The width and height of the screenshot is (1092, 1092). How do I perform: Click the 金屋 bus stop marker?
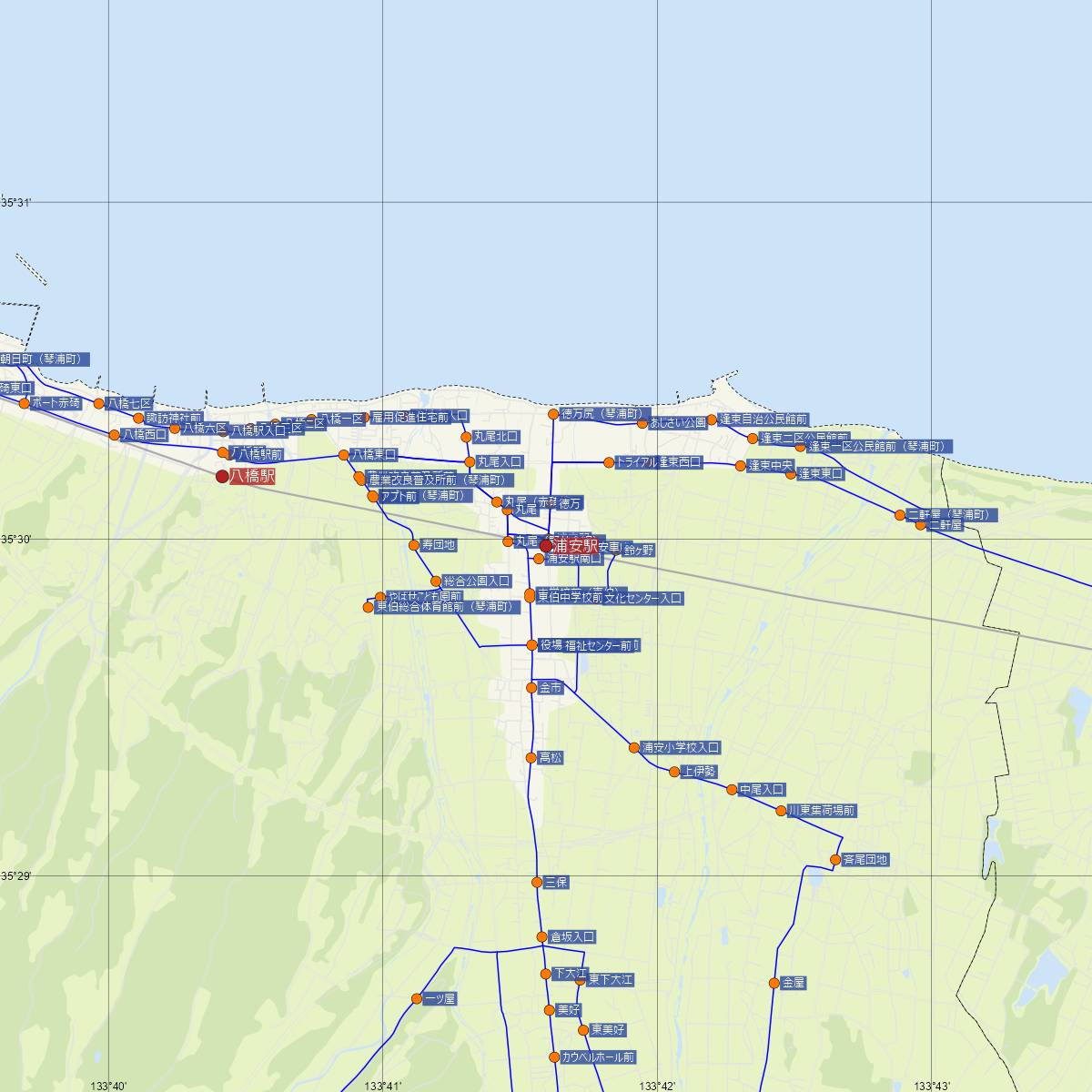(774, 983)
